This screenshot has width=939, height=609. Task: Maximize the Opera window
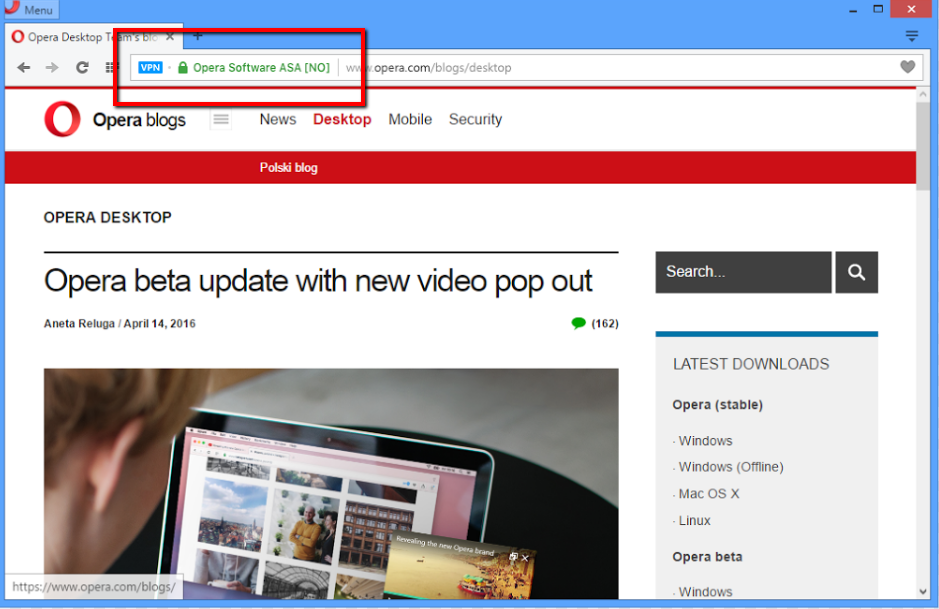(x=878, y=9)
